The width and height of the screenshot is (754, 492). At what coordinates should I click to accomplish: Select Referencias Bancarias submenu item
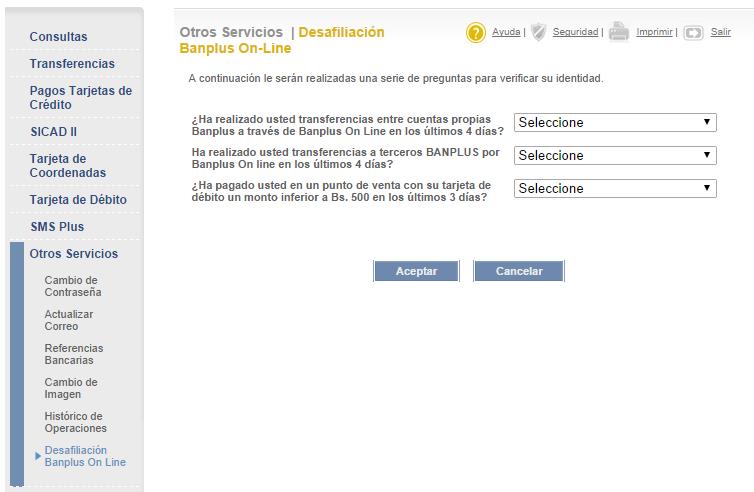tap(74, 354)
